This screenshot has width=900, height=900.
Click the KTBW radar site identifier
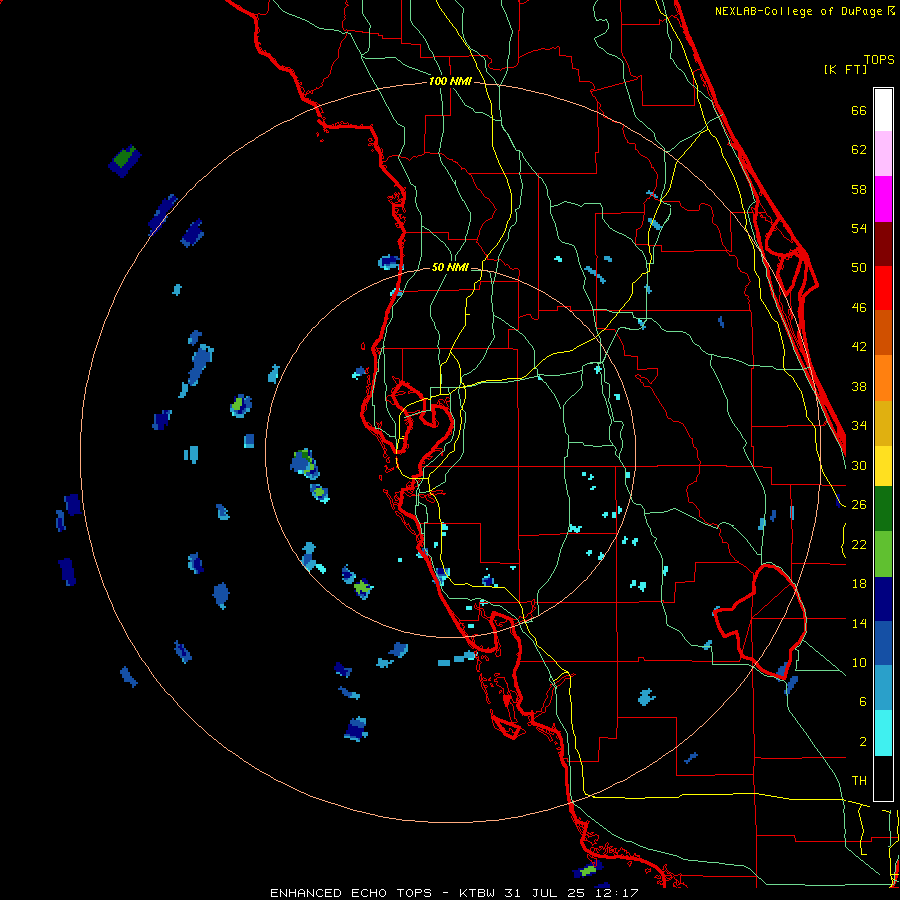click(x=479, y=893)
